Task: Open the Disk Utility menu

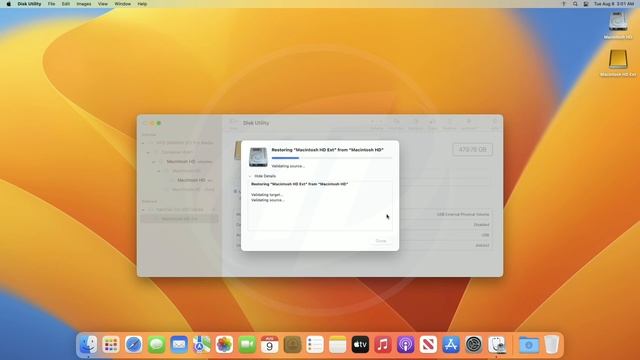Action: (29, 4)
